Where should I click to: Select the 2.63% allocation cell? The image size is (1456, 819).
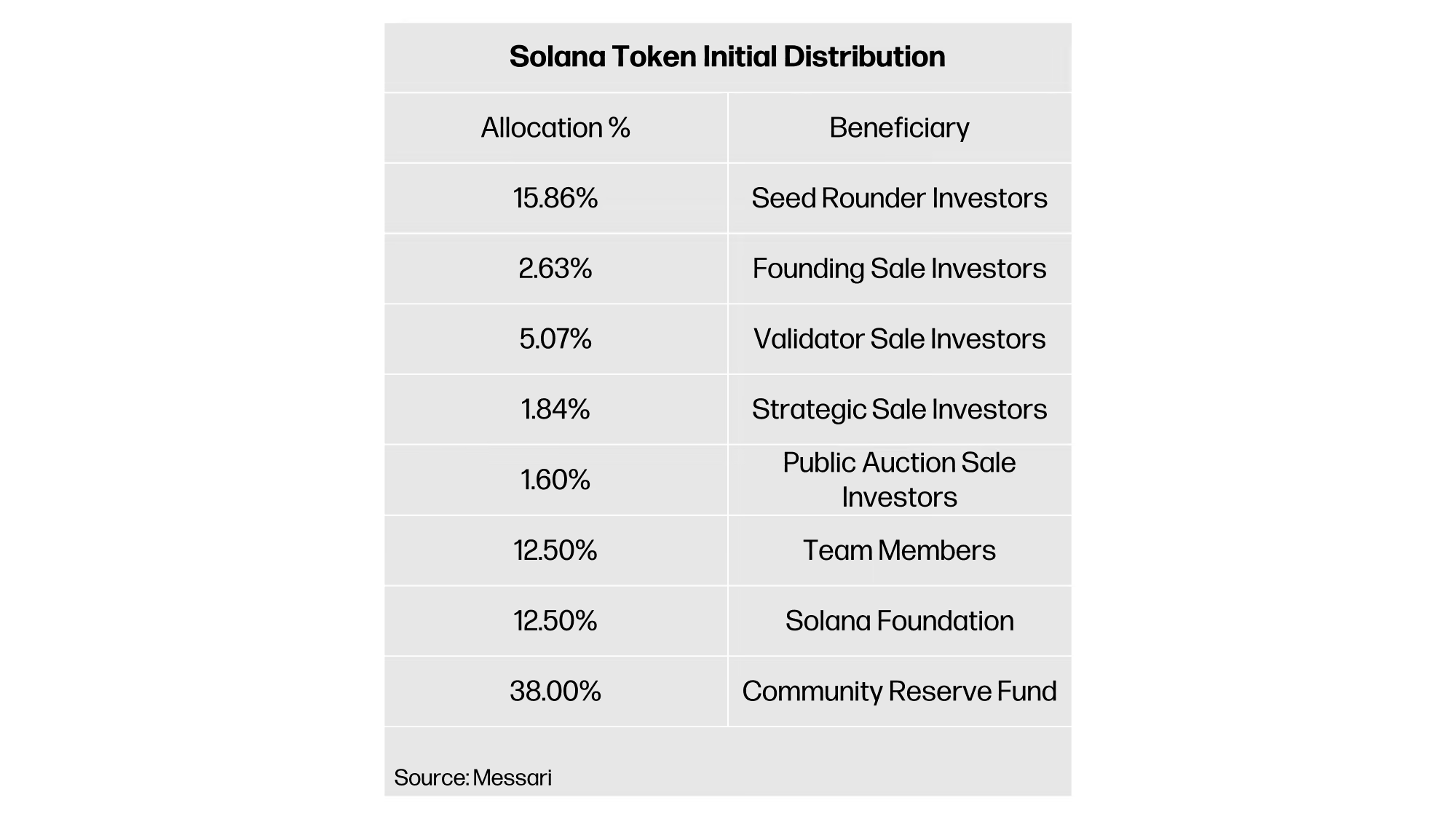coord(555,269)
